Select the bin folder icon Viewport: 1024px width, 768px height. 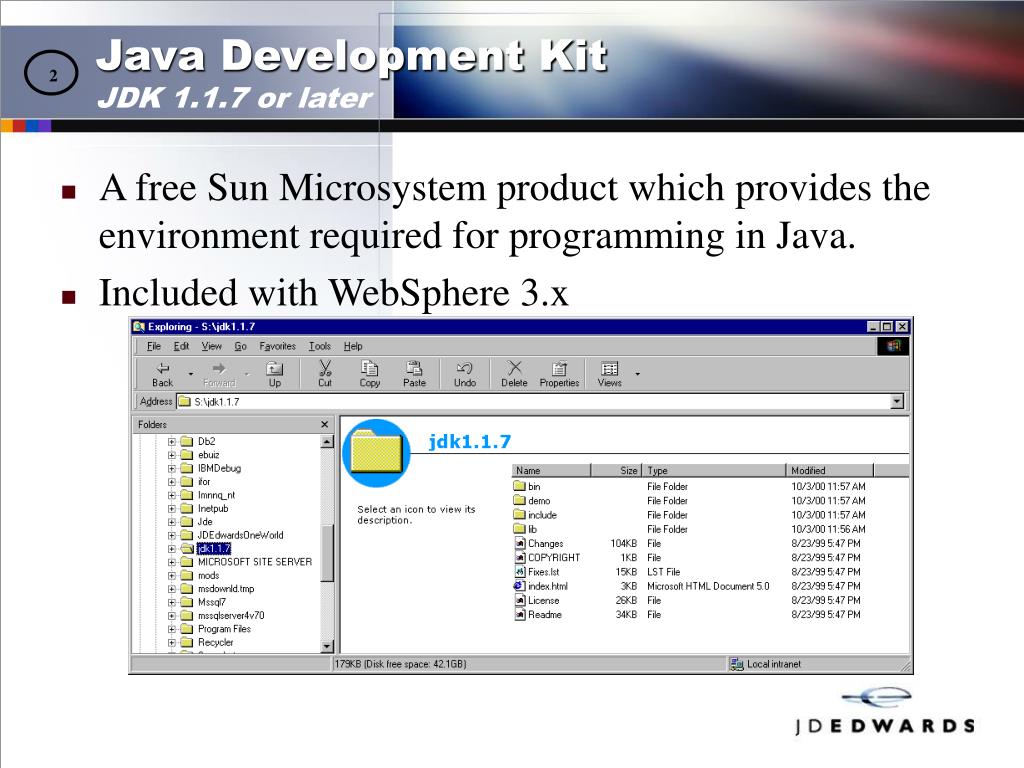click(520, 486)
